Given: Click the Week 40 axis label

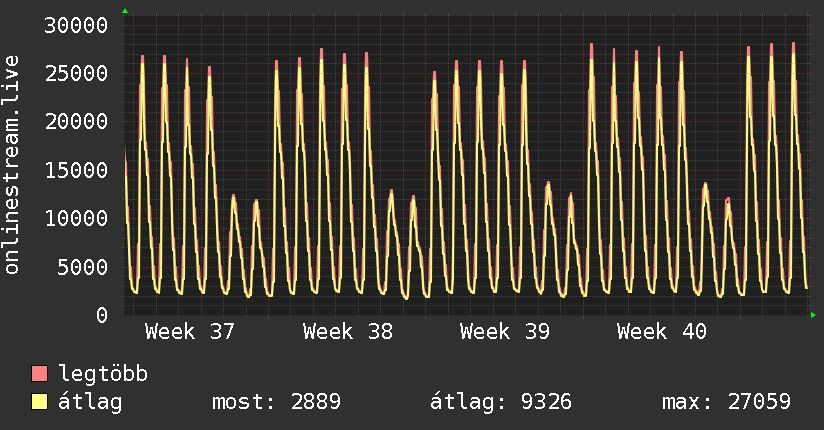Looking at the screenshot, I should 662,332.
